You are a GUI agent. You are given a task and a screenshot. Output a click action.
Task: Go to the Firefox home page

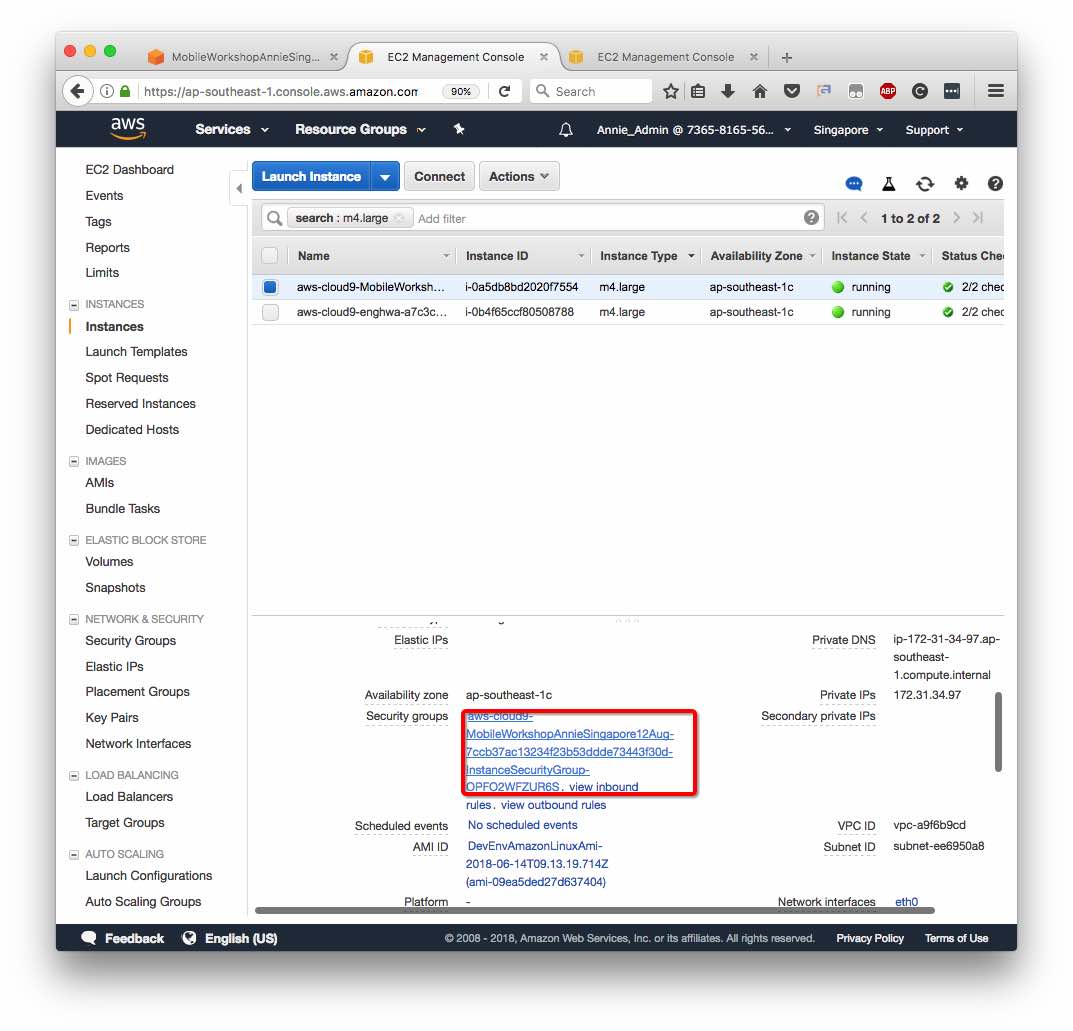point(760,91)
